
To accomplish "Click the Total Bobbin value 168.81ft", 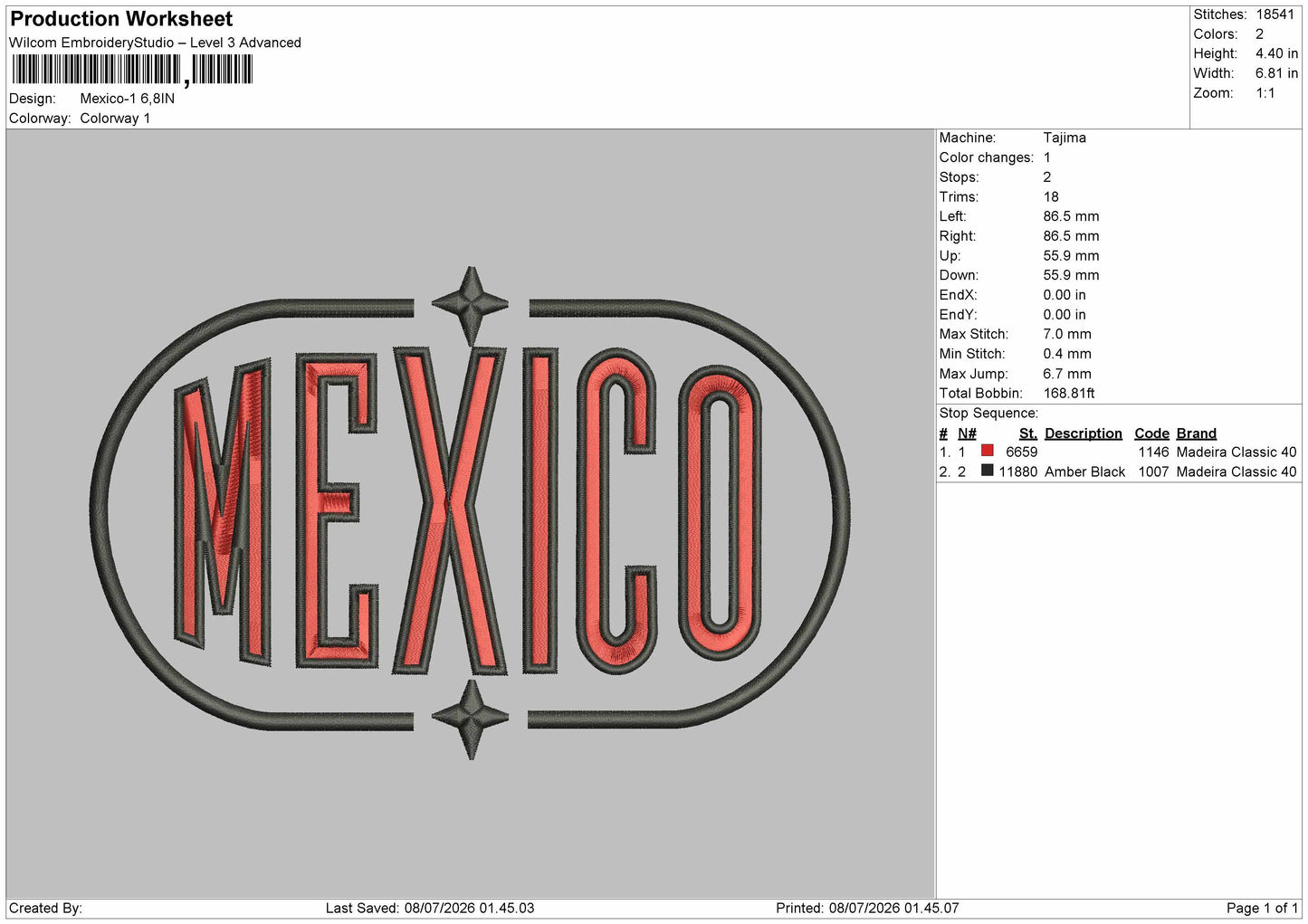I will pyautogui.click(x=1069, y=394).
